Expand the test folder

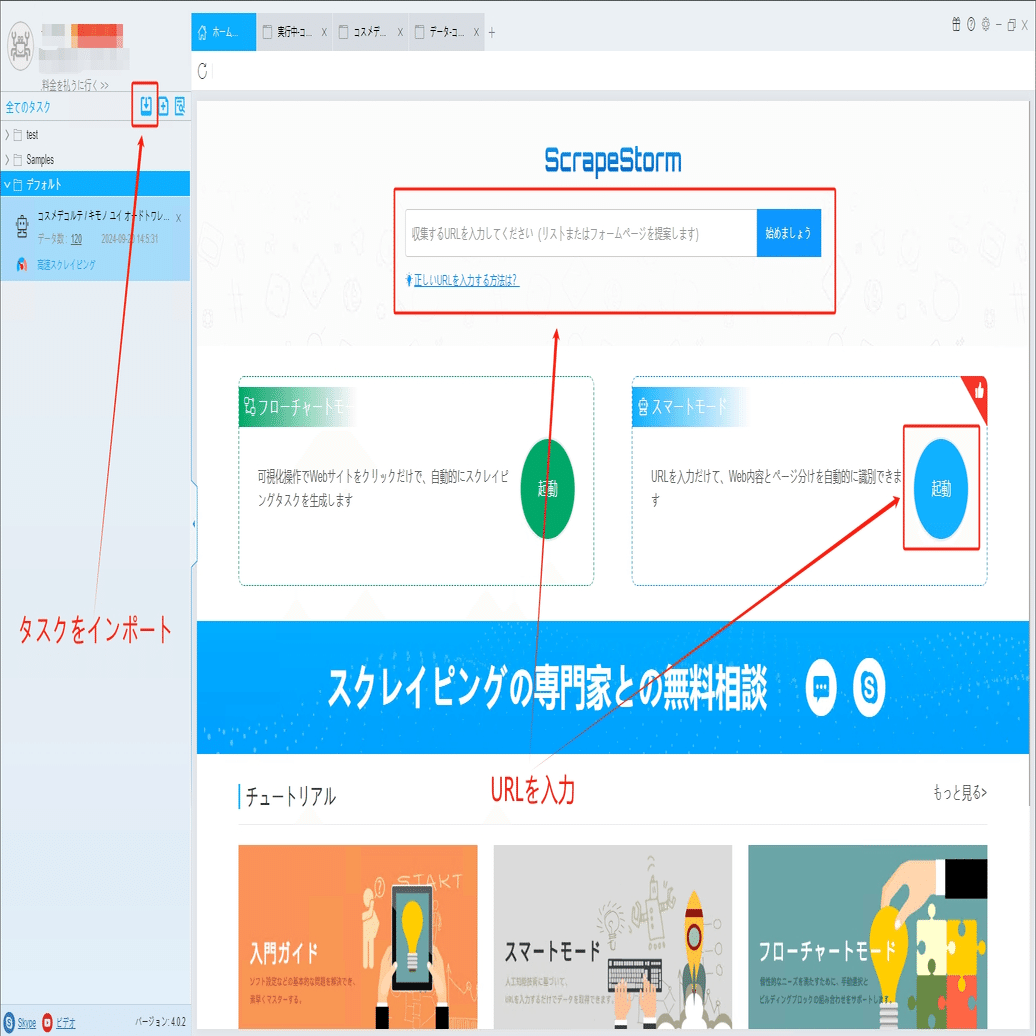pyautogui.click(x=7, y=135)
